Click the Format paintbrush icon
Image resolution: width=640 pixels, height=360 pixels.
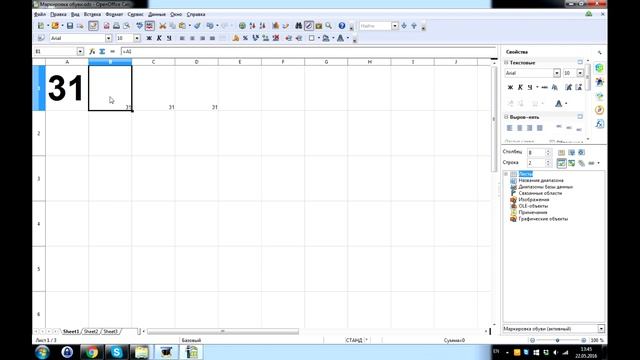197,26
